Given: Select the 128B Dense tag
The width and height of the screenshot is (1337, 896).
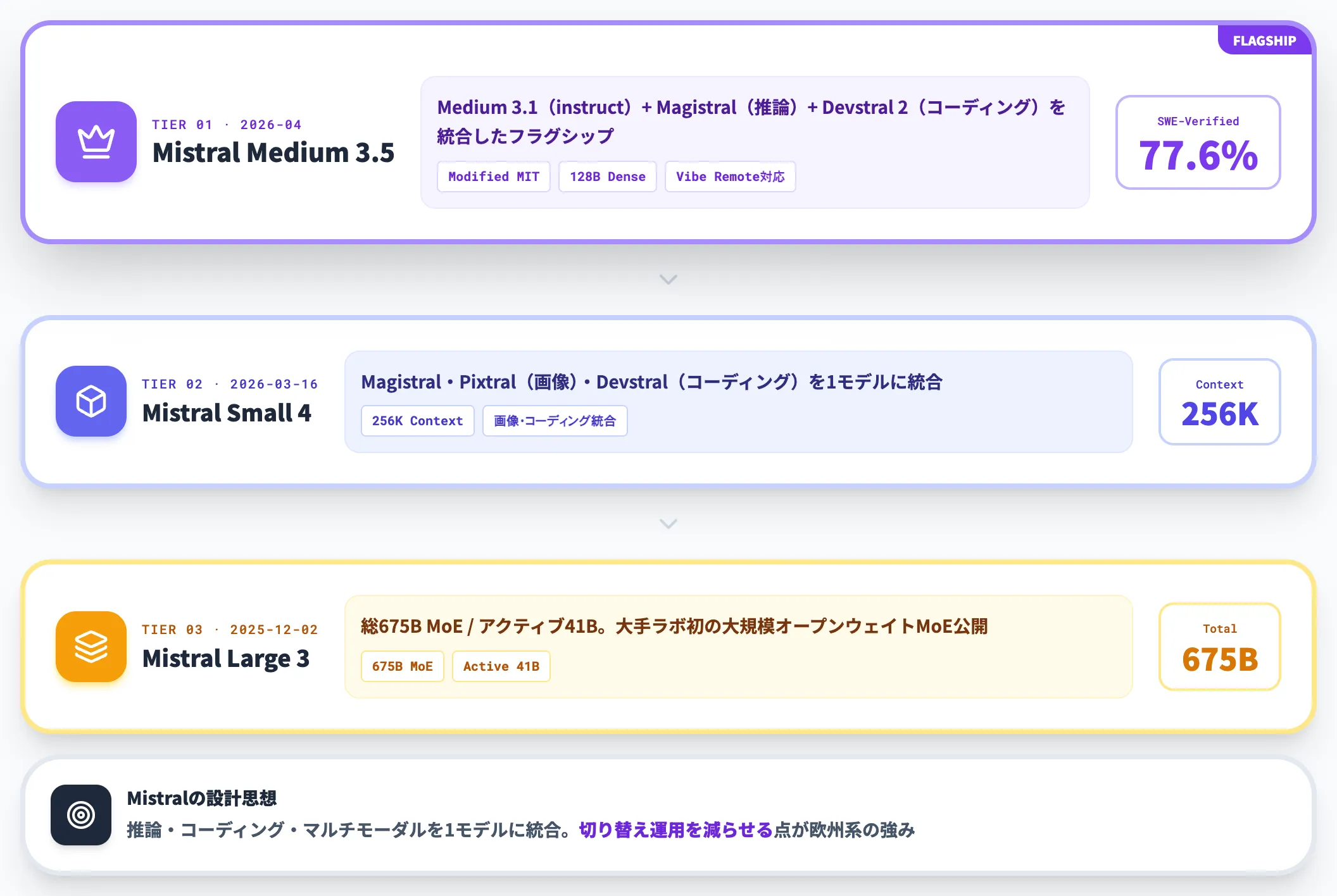Looking at the screenshot, I should click(608, 177).
